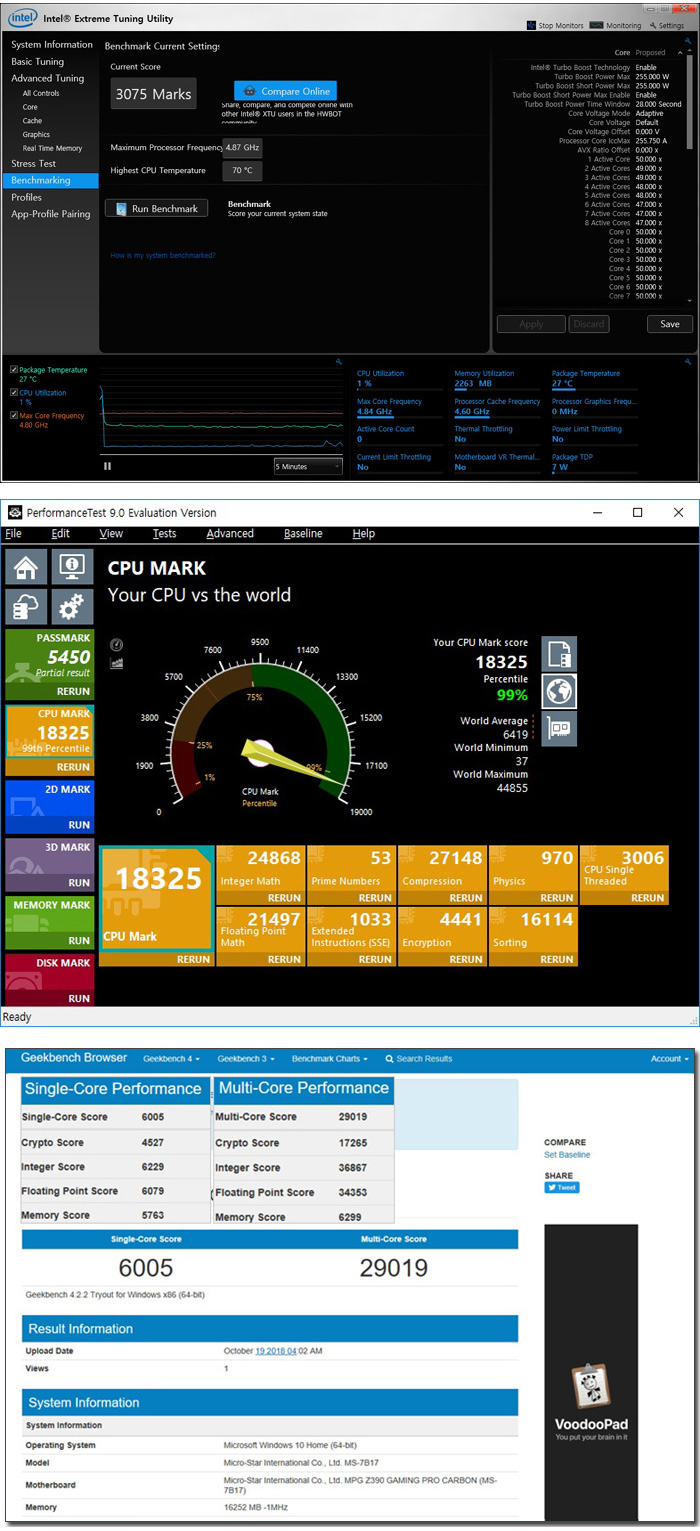Click the large CPU Mark 18325 tile
The image size is (700, 1531).
(x=157, y=906)
